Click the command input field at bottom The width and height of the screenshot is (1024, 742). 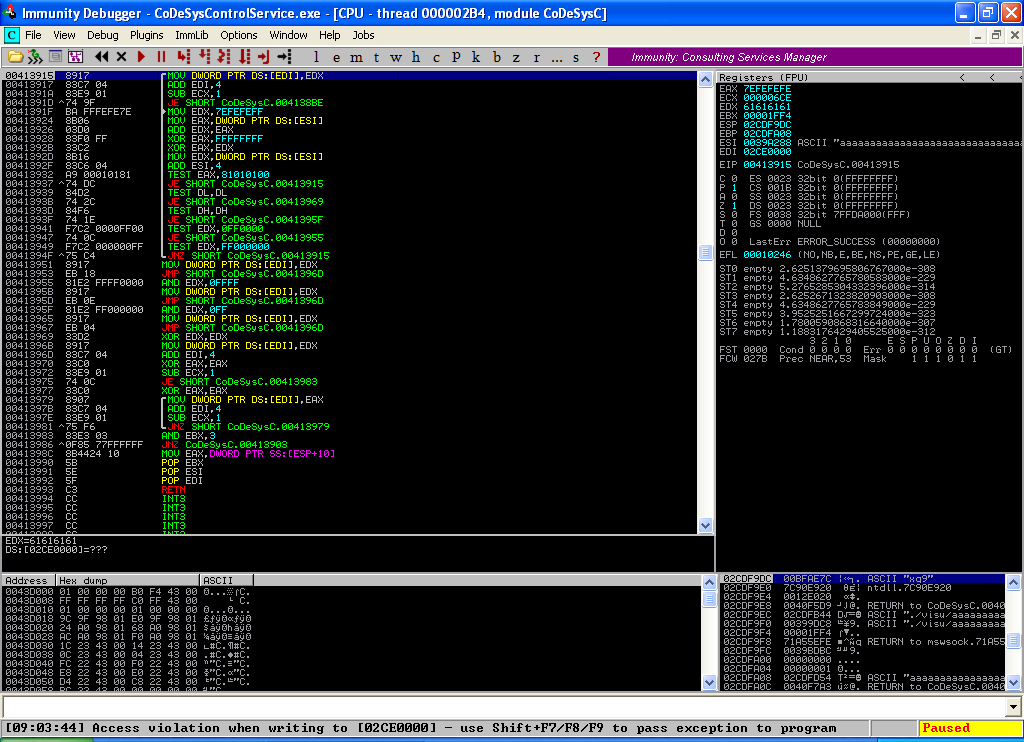(510, 707)
